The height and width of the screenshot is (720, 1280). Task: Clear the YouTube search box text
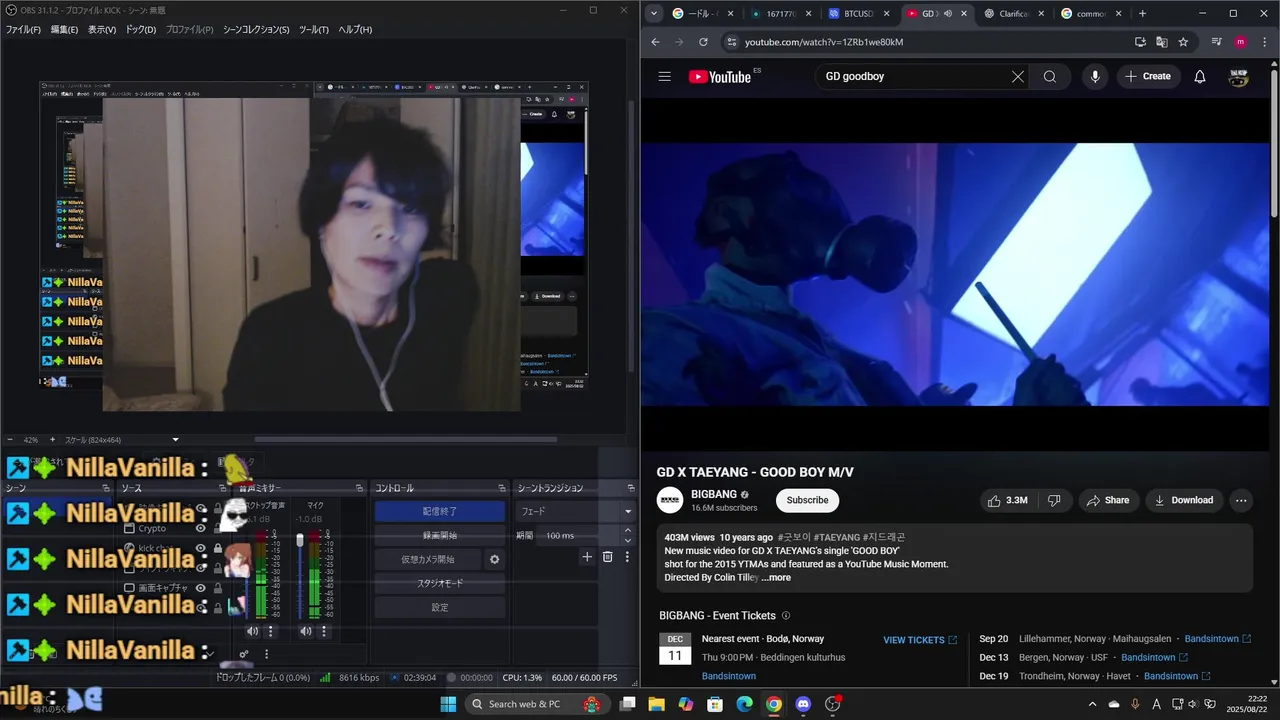1017,76
